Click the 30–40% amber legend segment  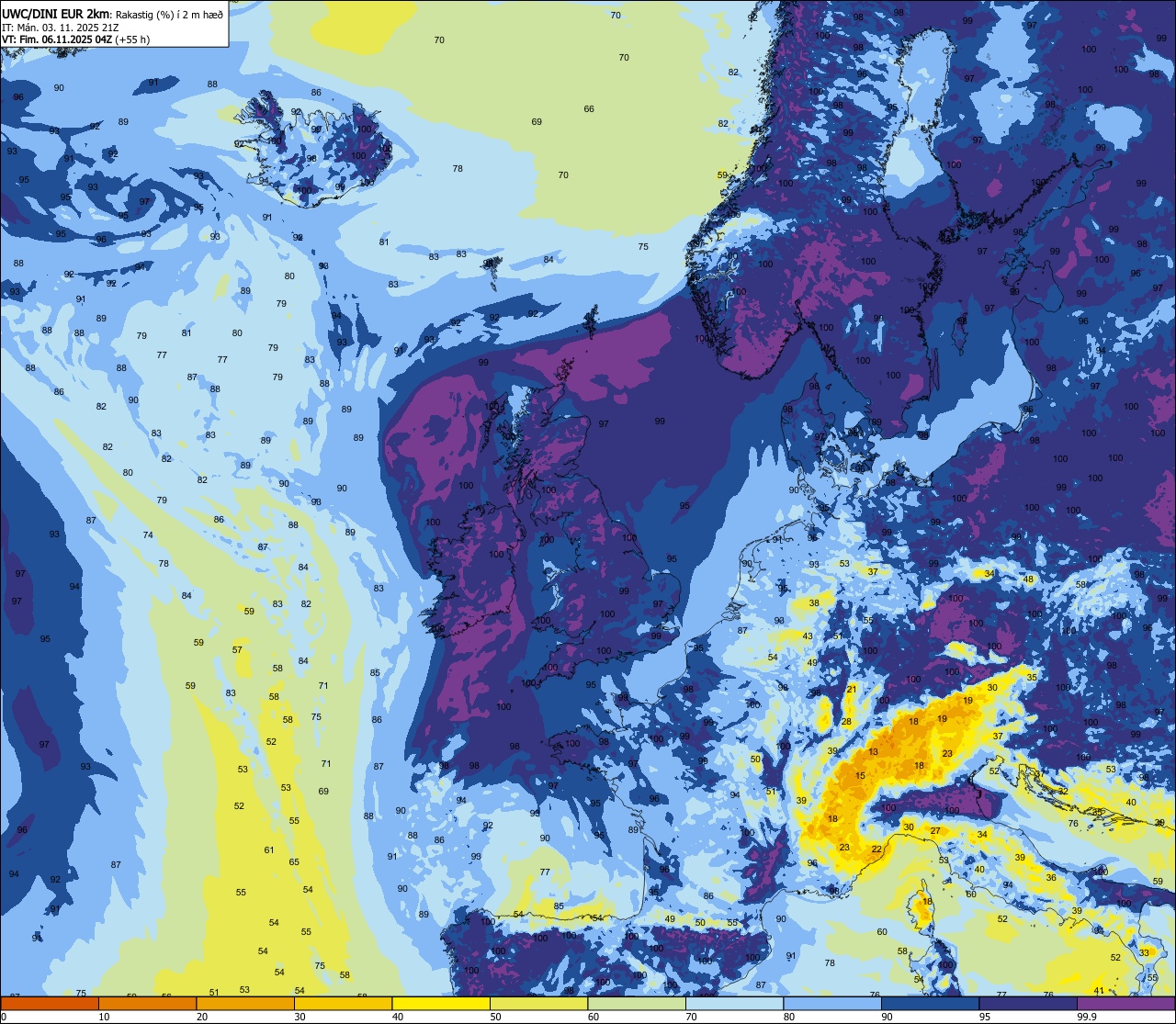[x=343, y=1003]
